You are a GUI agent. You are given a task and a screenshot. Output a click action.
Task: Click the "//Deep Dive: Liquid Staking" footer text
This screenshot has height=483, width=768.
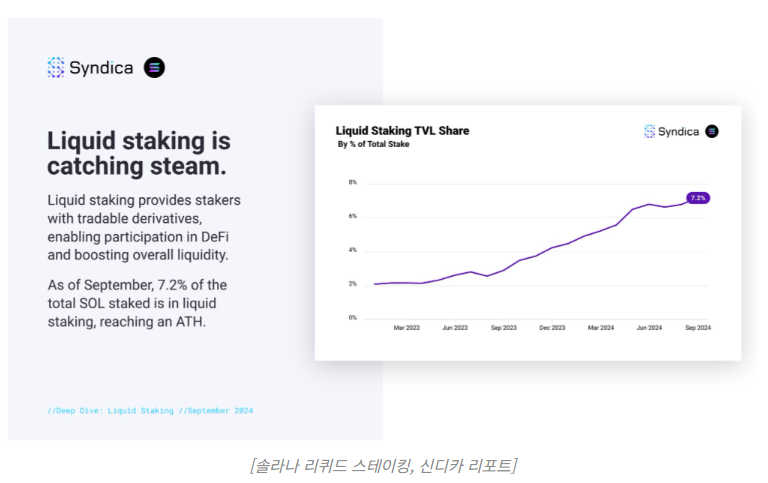pyautogui.click(x=110, y=411)
